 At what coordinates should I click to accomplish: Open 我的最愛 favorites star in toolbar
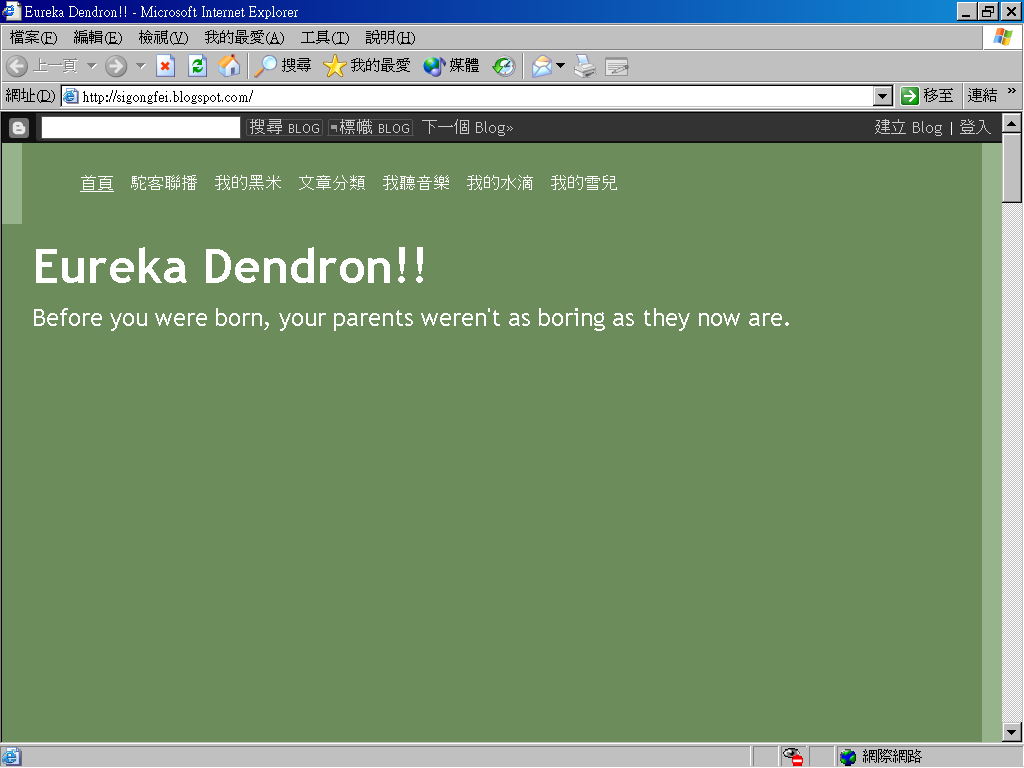(x=367, y=66)
